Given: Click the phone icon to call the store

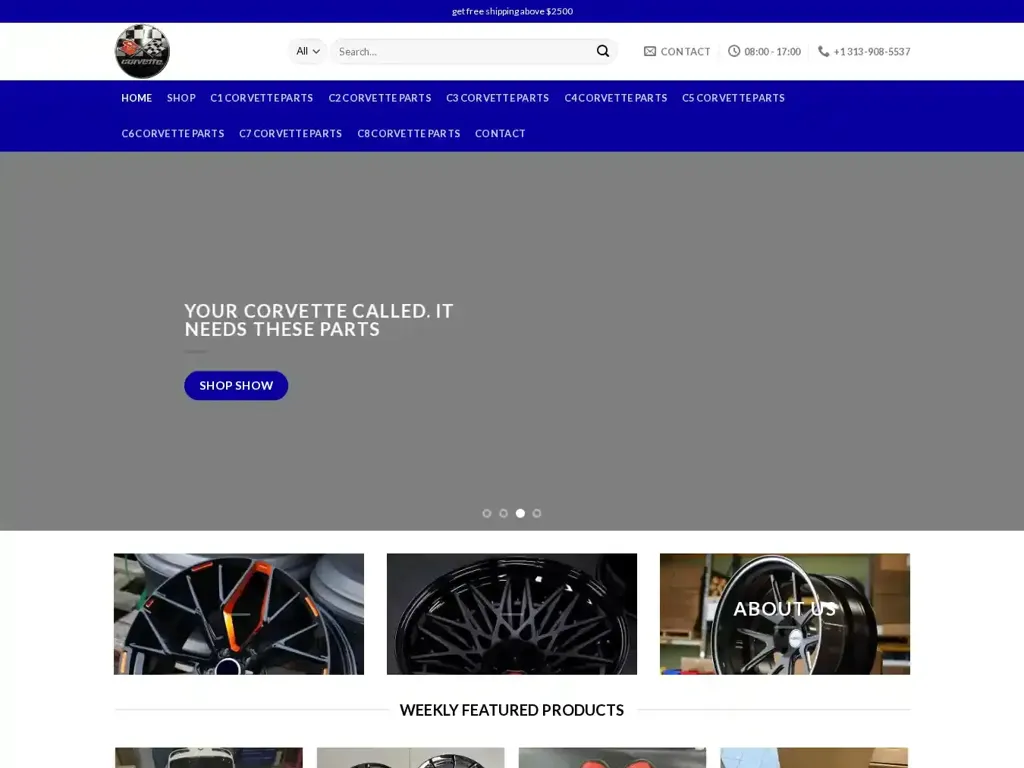Looking at the screenshot, I should pos(822,51).
